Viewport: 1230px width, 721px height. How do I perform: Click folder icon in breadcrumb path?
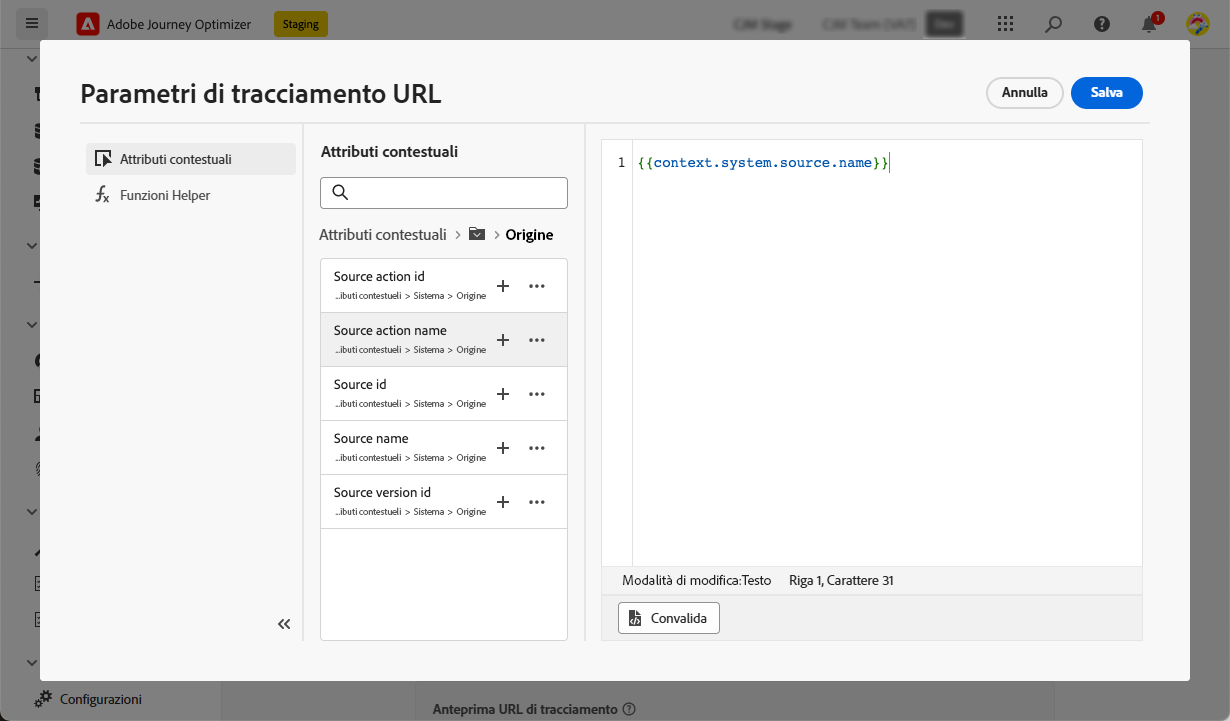[x=477, y=234]
